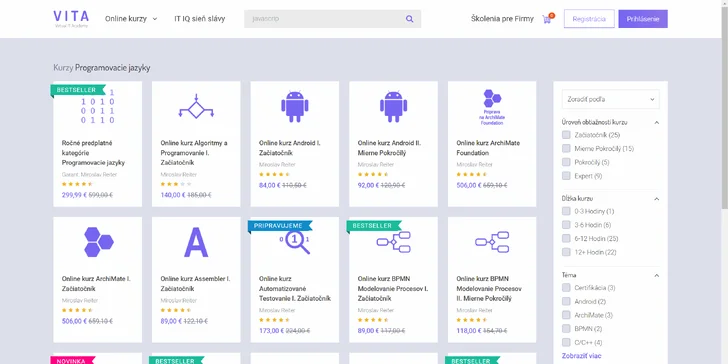Viewport: 728px width, 364px height.
Task: Click Android robot icon of Android II. course
Action: pos(393,106)
